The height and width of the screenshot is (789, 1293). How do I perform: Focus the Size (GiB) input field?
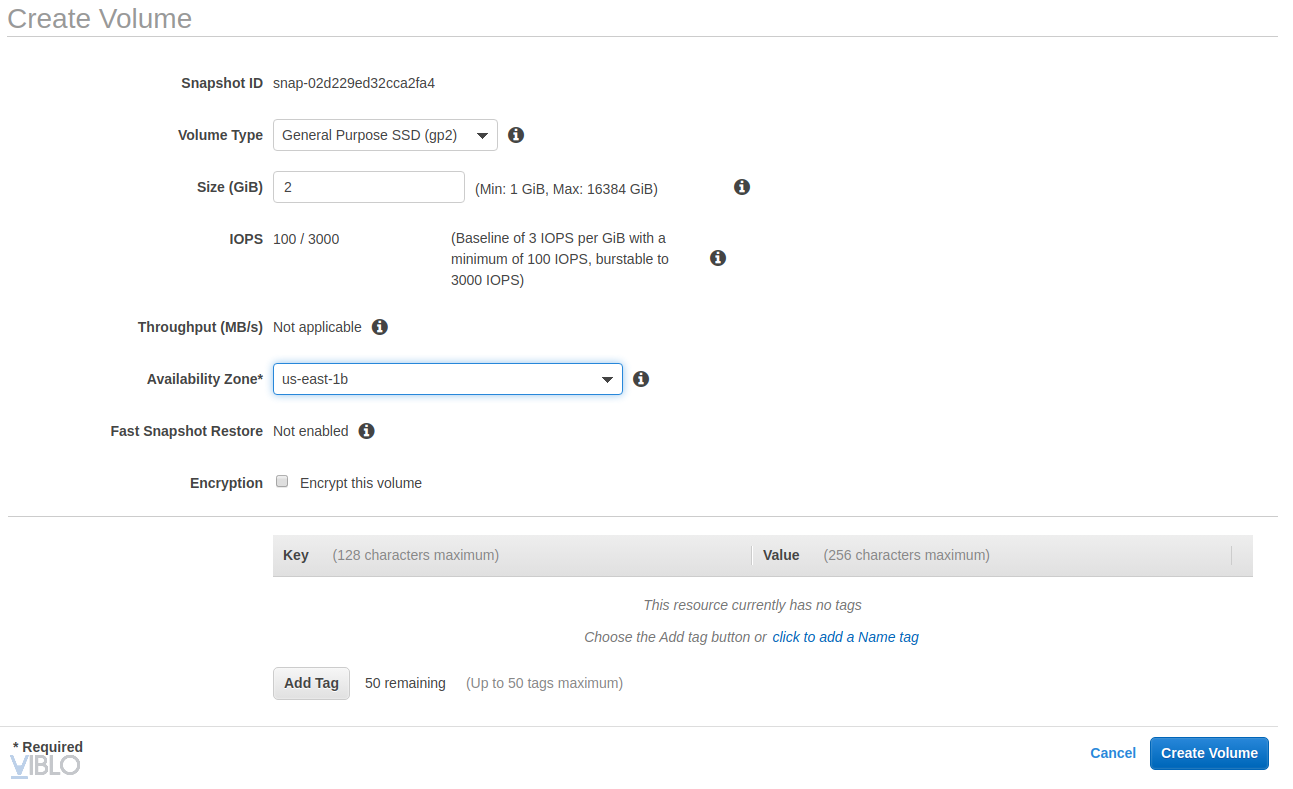[368, 187]
